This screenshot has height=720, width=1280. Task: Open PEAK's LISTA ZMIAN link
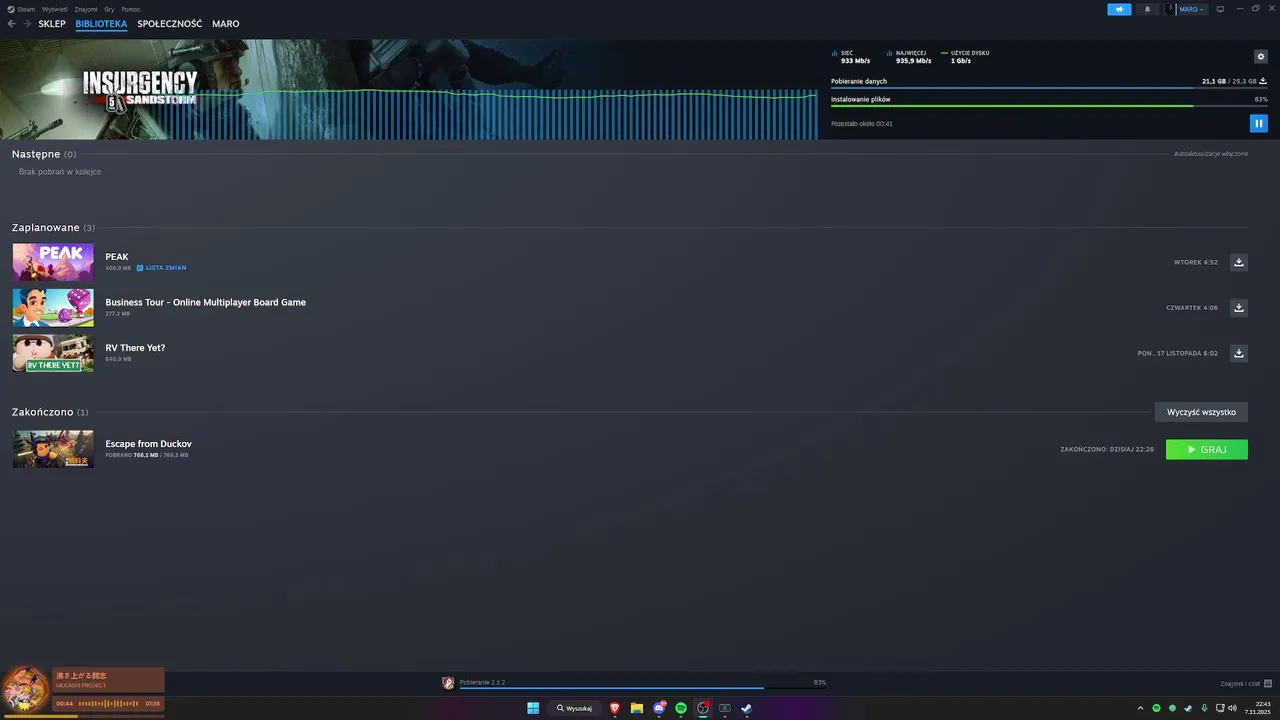pos(162,268)
